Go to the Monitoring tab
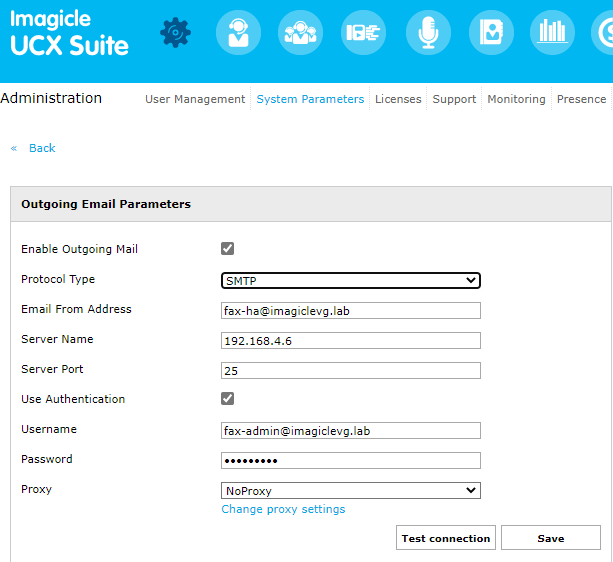Image resolution: width=613 pixels, height=562 pixels. (x=516, y=99)
